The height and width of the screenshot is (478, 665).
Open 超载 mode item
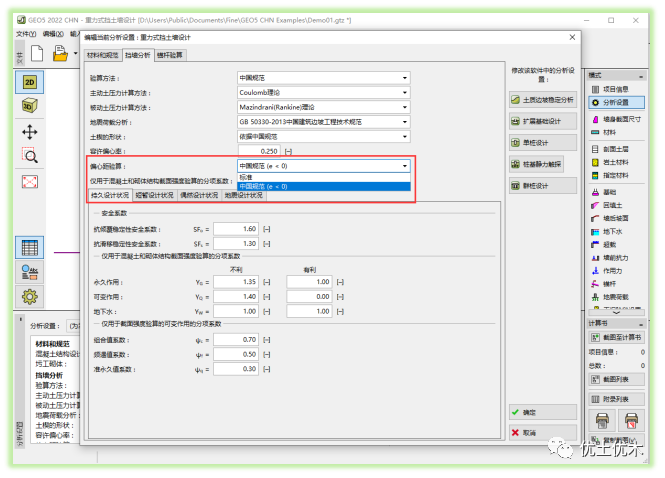pyautogui.click(x=616, y=245)
